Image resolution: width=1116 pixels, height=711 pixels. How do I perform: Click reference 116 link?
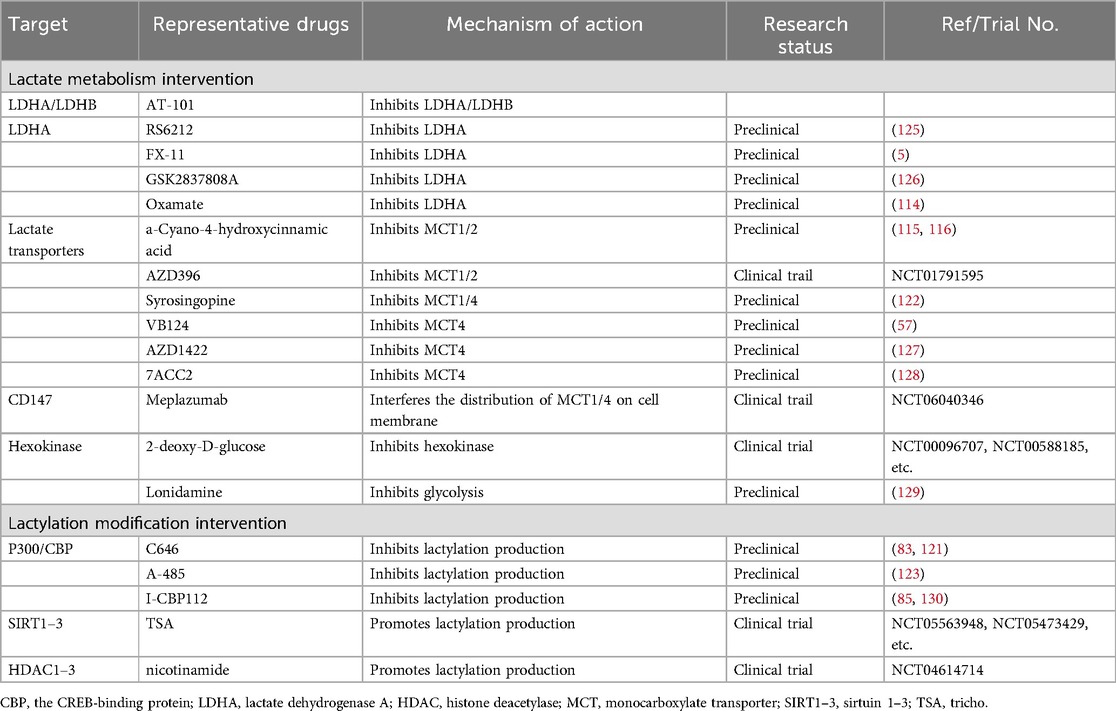[940, 229]
